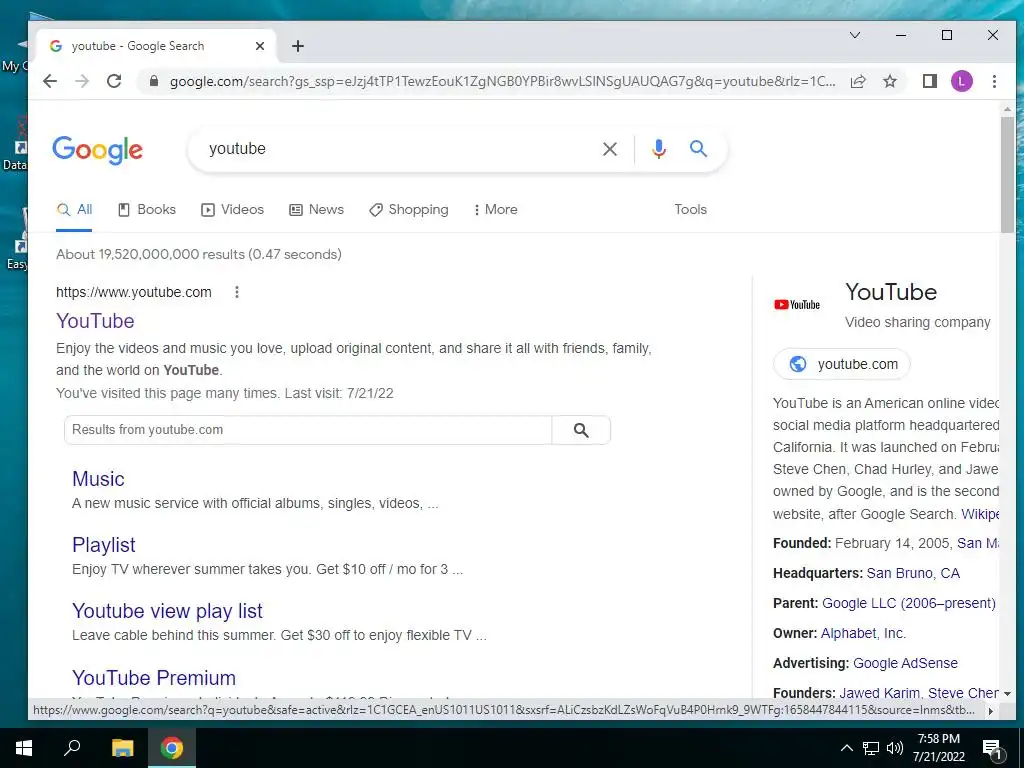Follow the Google LLC (2006–present) link
The image size is (1024, 768).
(908, 603)
